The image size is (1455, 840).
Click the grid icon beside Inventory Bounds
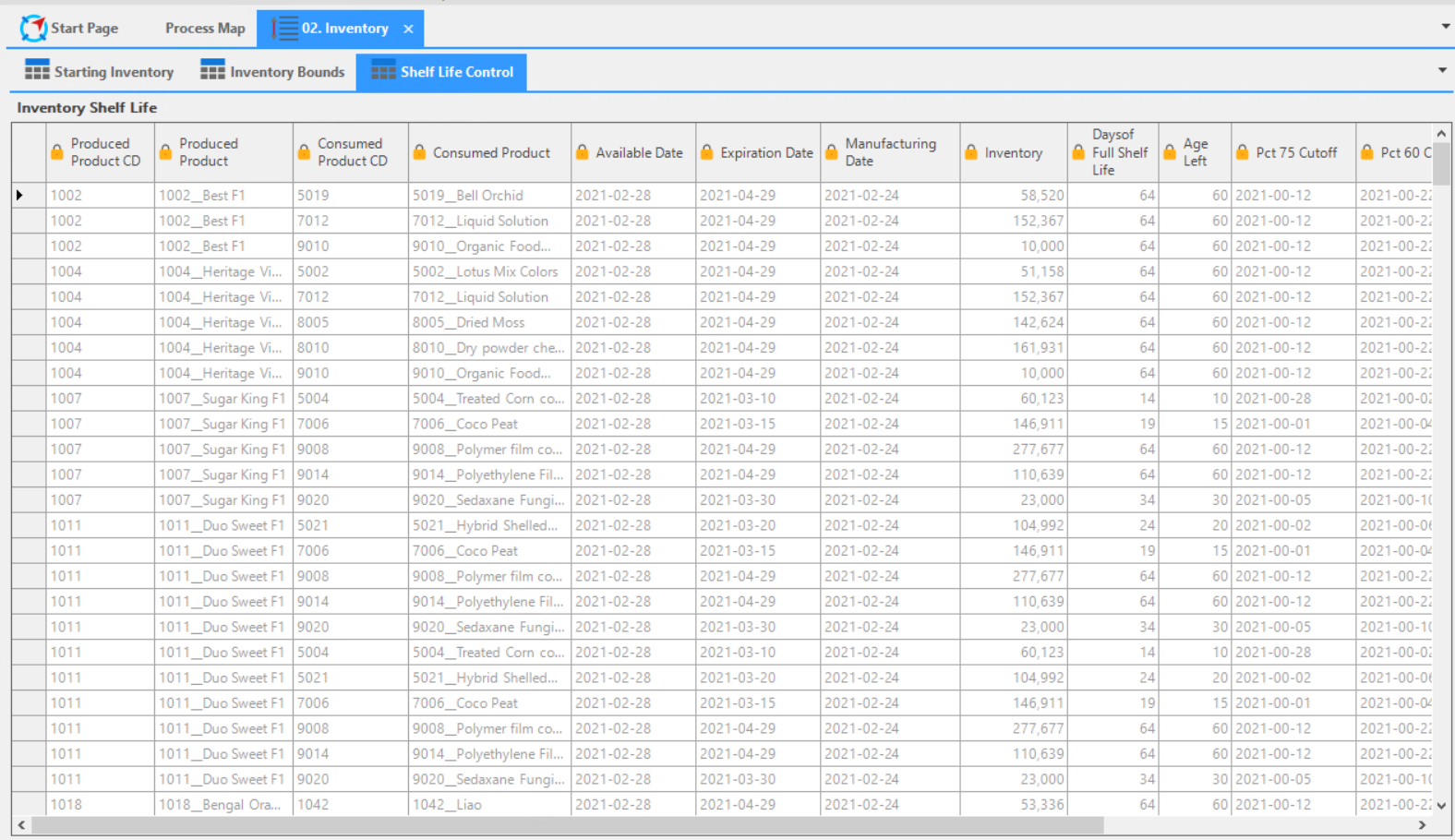(x=212, y=70)
